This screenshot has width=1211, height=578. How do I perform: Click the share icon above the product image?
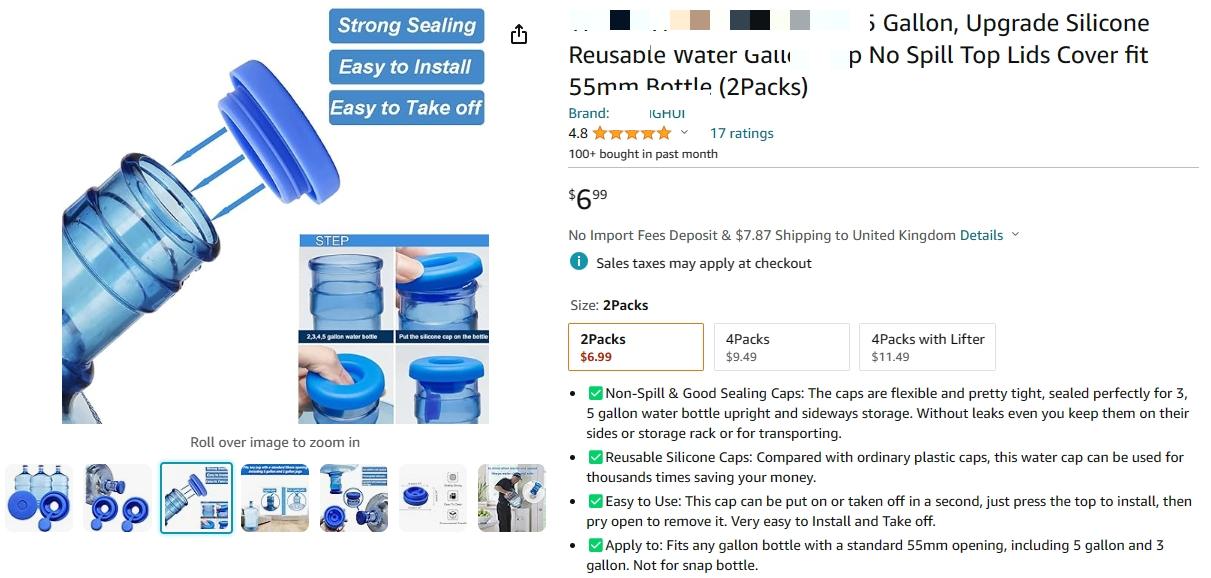(x=518, y=35)
